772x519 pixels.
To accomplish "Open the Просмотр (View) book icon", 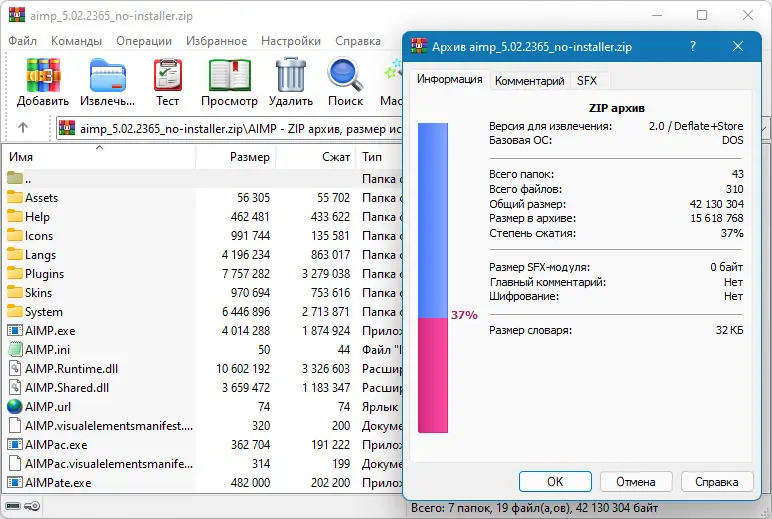I will click(229, 75).
